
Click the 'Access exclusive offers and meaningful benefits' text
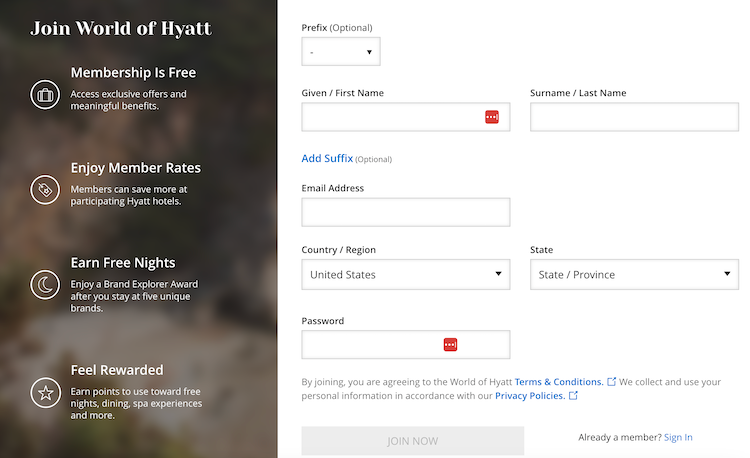[129, 100]
